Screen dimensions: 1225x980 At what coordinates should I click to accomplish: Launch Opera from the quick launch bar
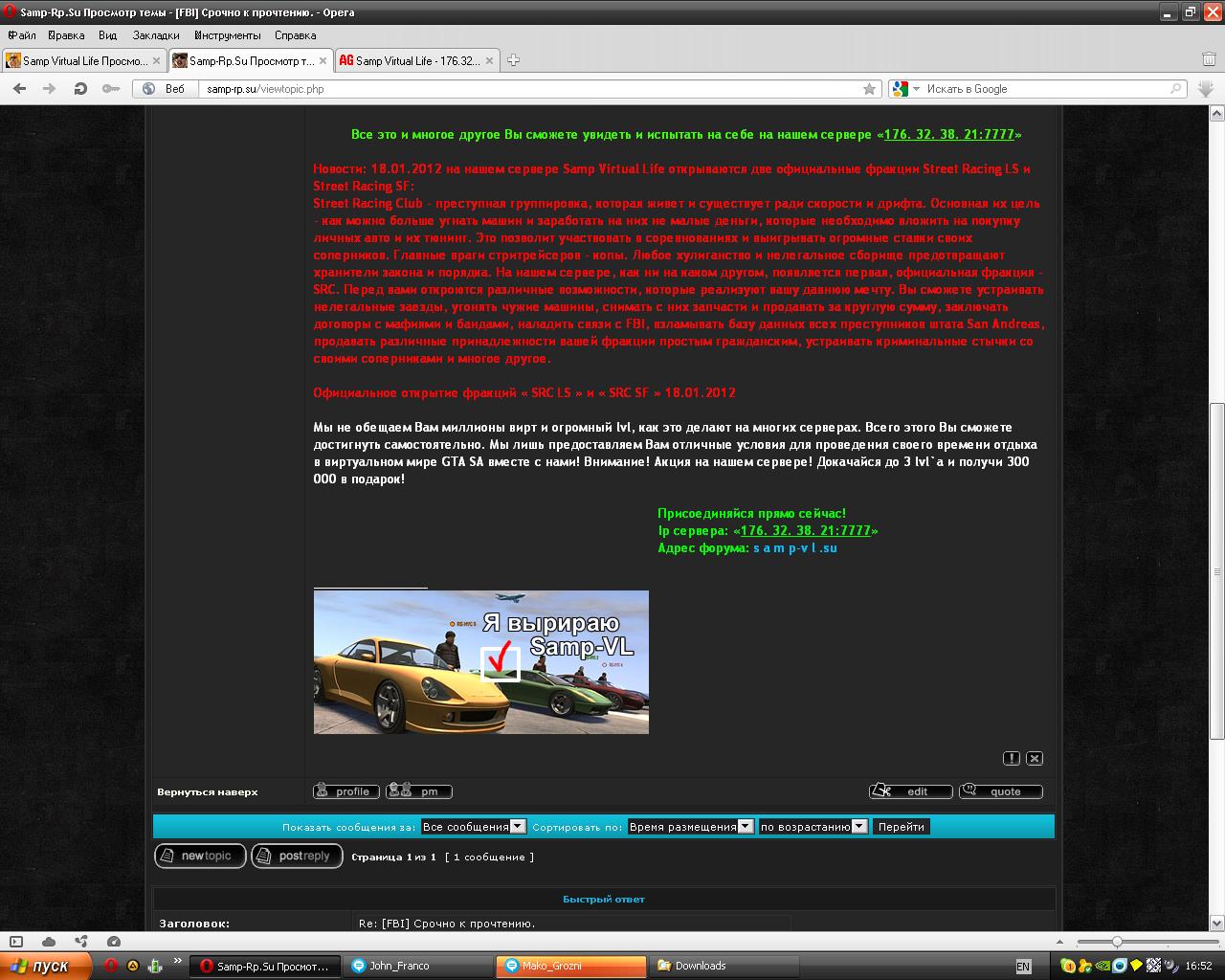110,966
